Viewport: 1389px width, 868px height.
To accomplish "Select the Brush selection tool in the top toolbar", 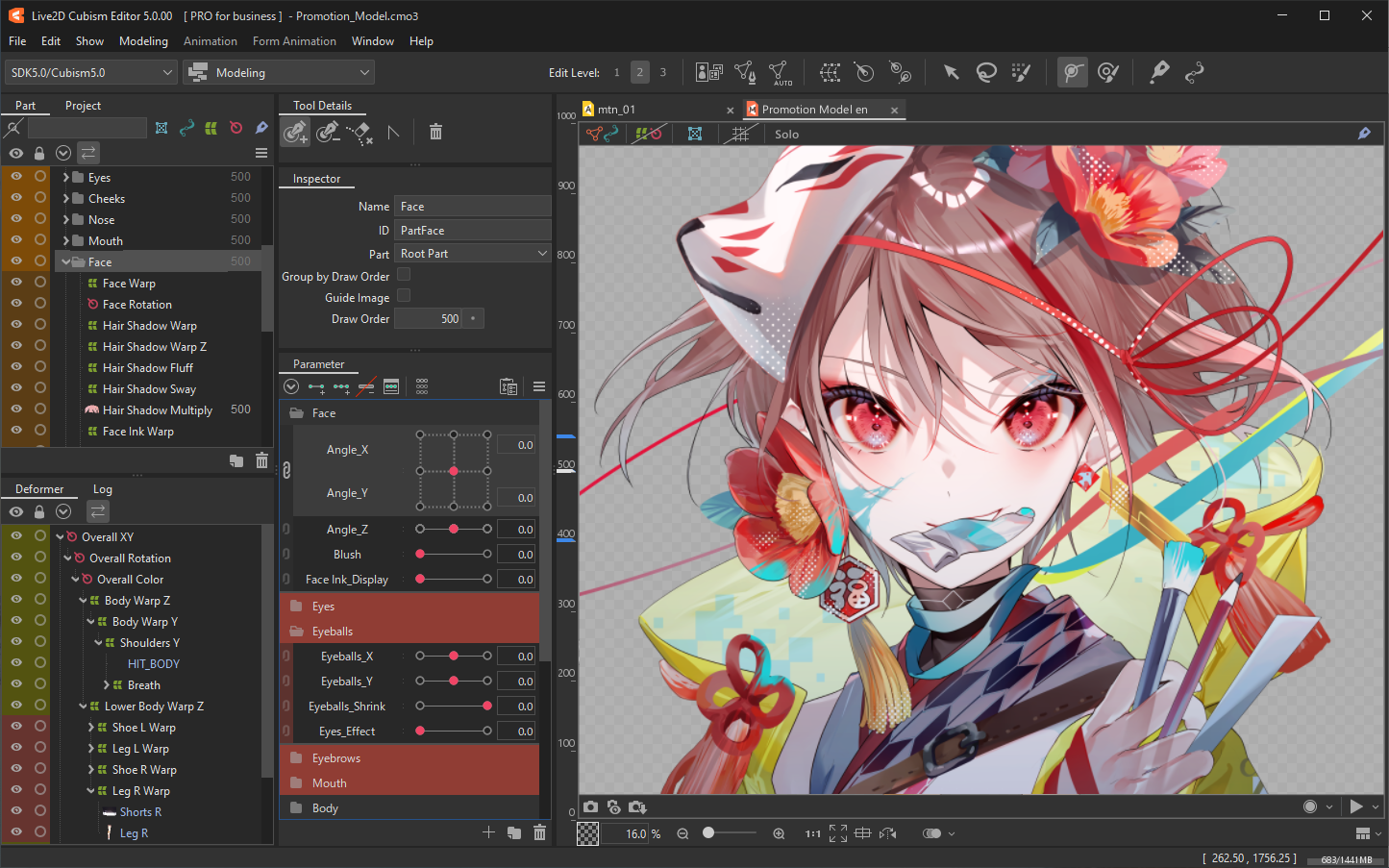I will [1021, 72].
